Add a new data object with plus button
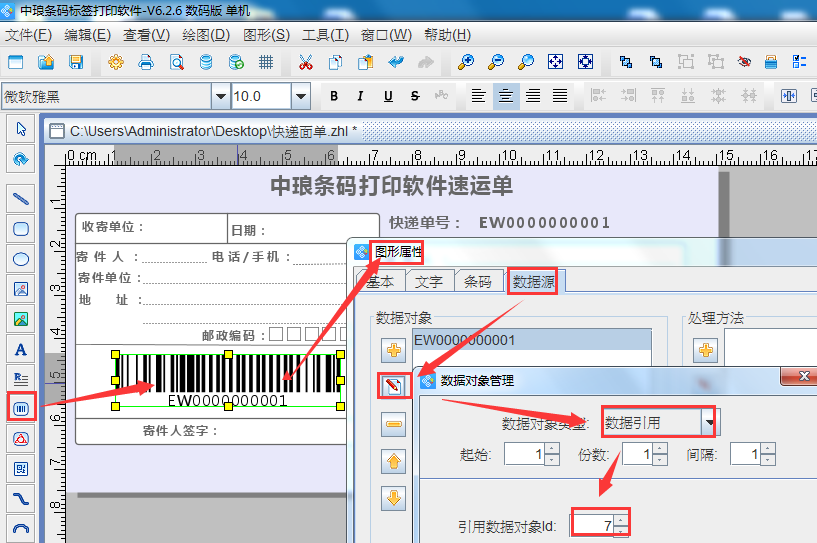The width and height of the screenshot is (817, 543). point(394,350)
